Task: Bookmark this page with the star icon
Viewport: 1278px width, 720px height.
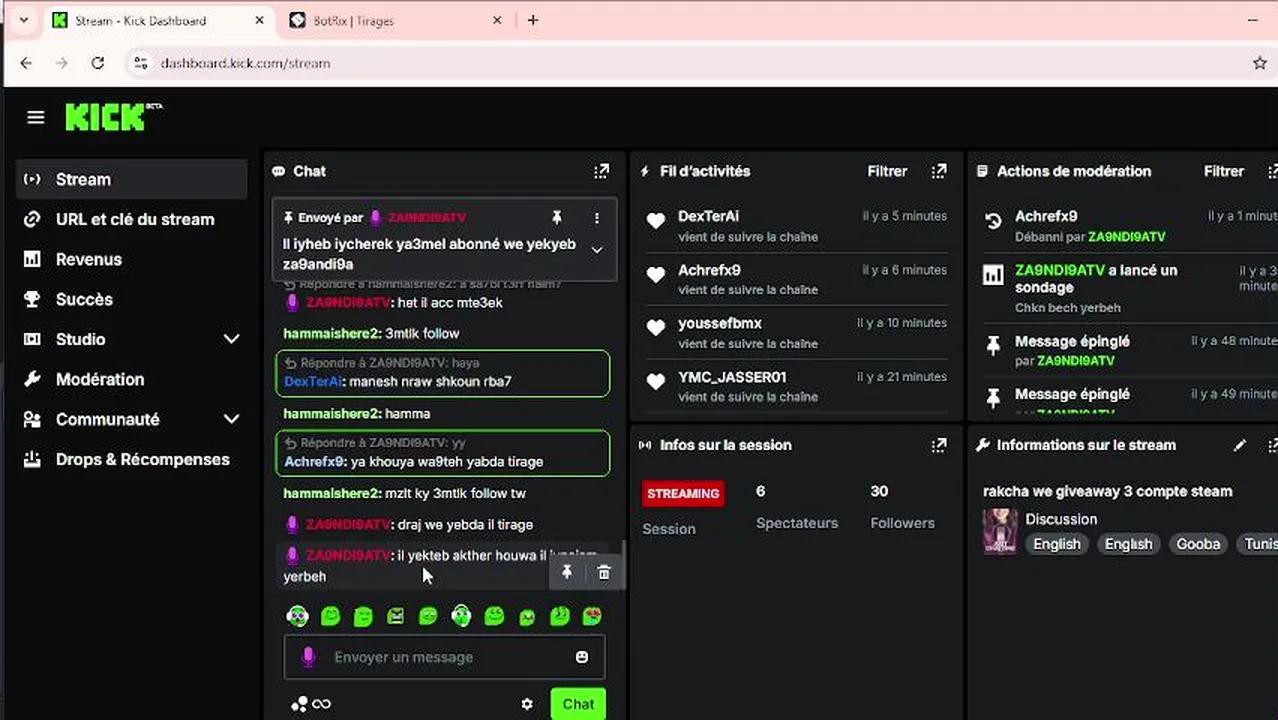Action: (x=1260, y=63)
